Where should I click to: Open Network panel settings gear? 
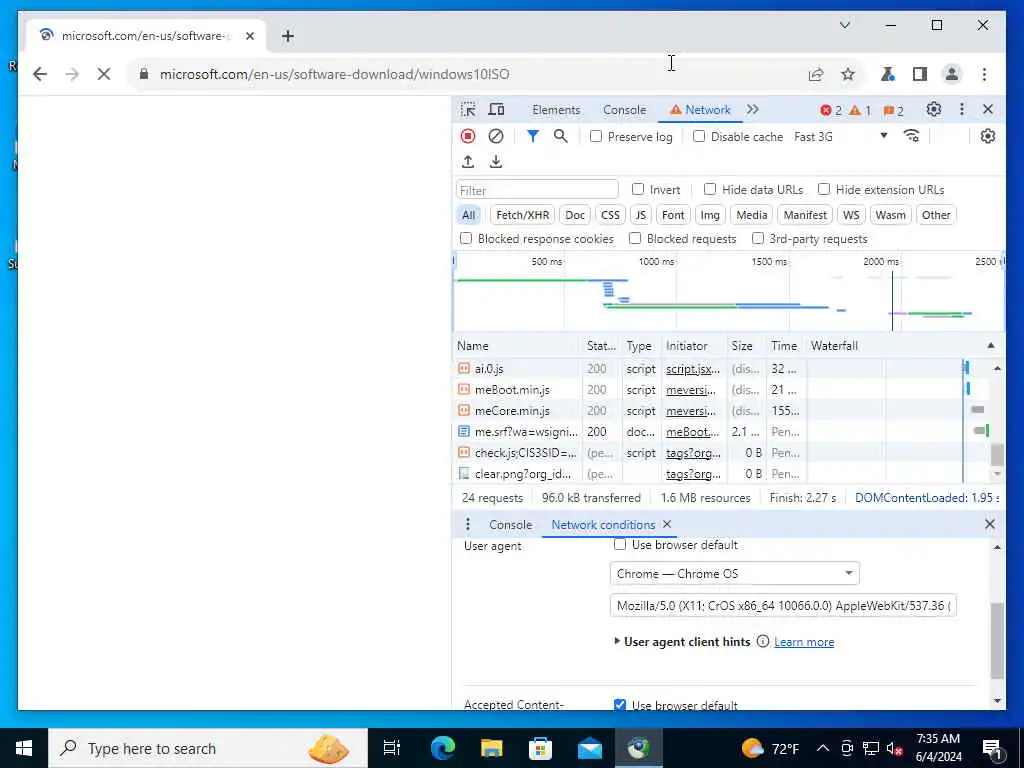[x=987, y=136]
